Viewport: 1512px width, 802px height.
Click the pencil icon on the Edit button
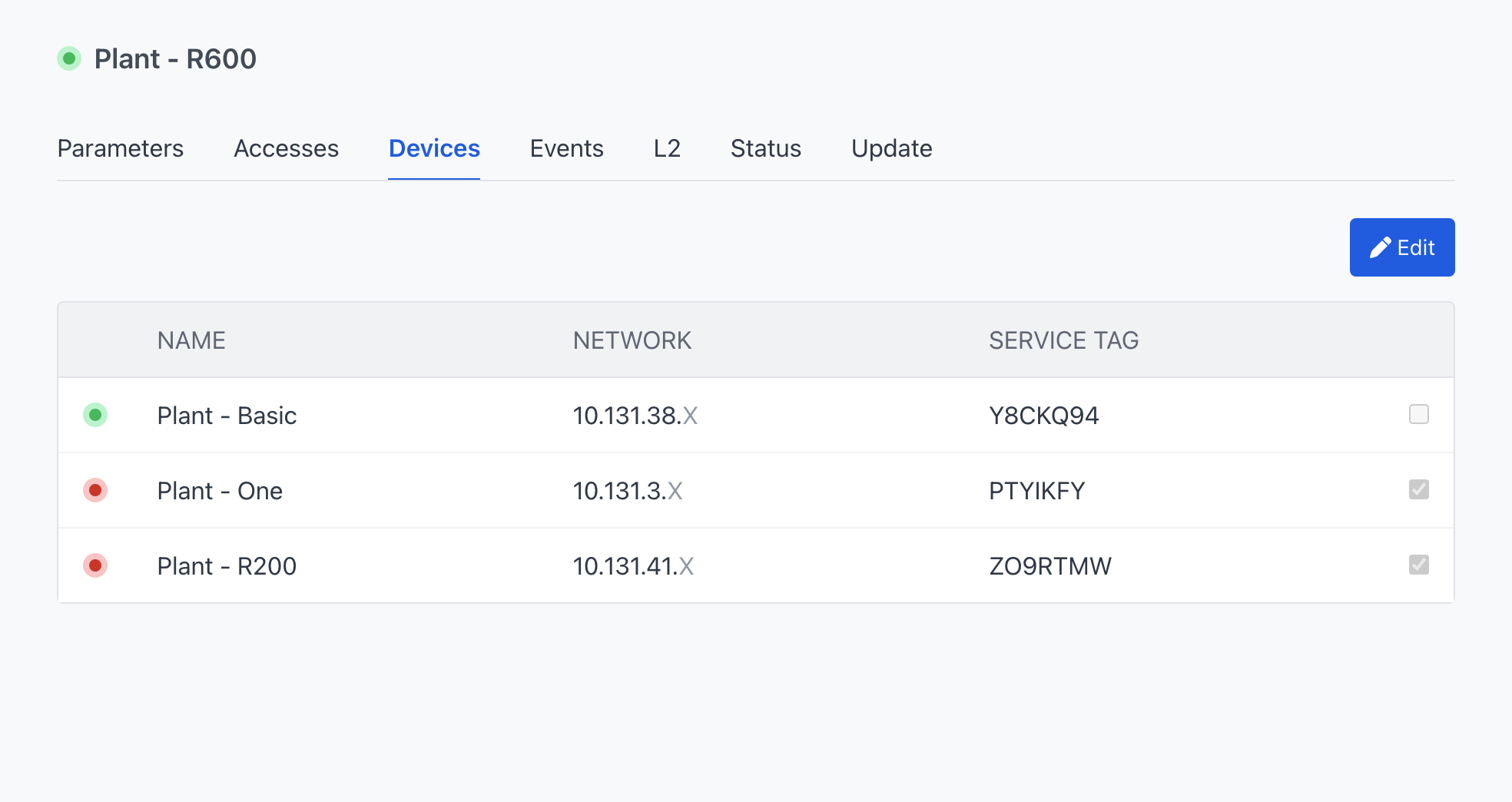(x=1380, y=247)
